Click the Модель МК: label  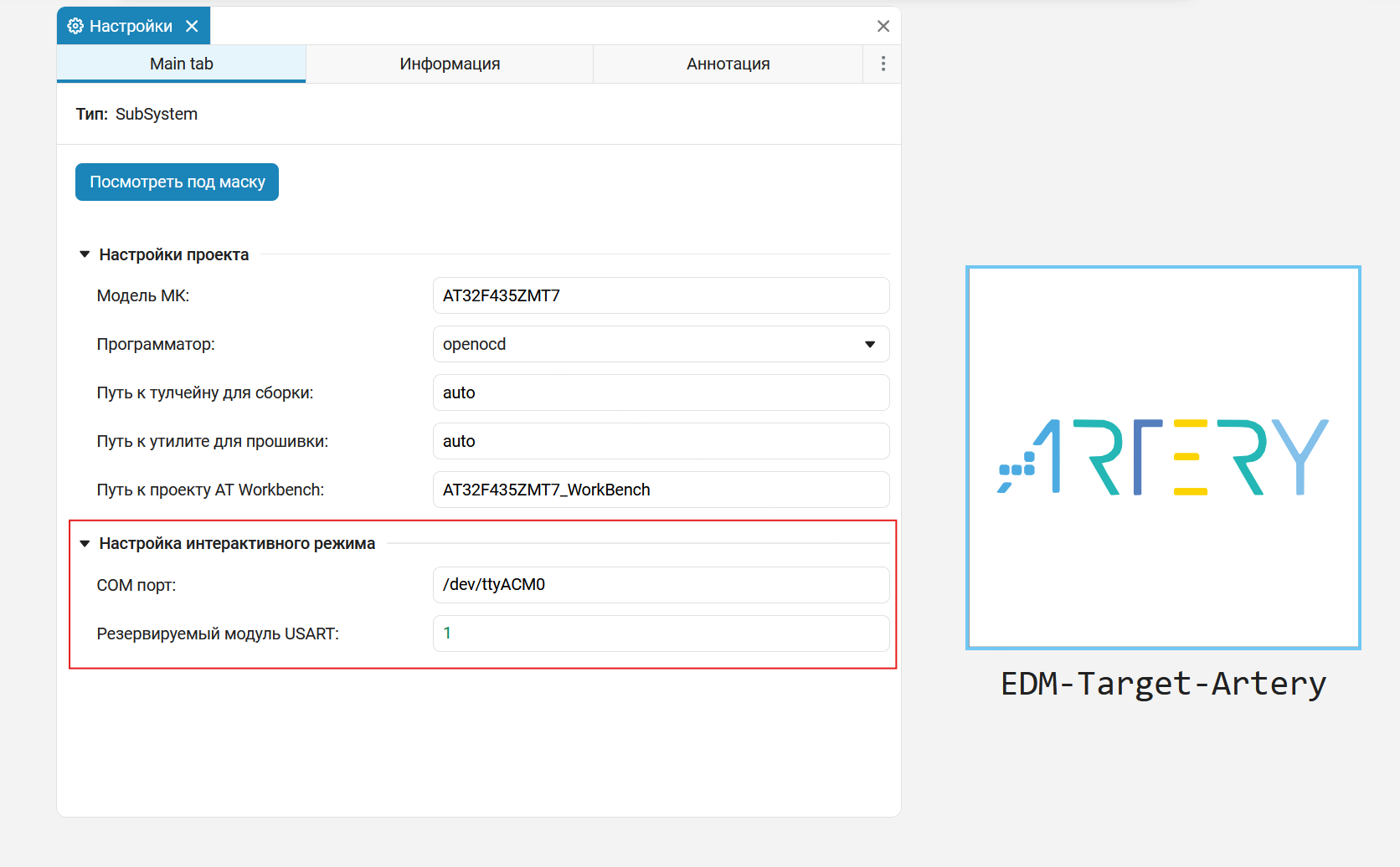coord(143,295)
